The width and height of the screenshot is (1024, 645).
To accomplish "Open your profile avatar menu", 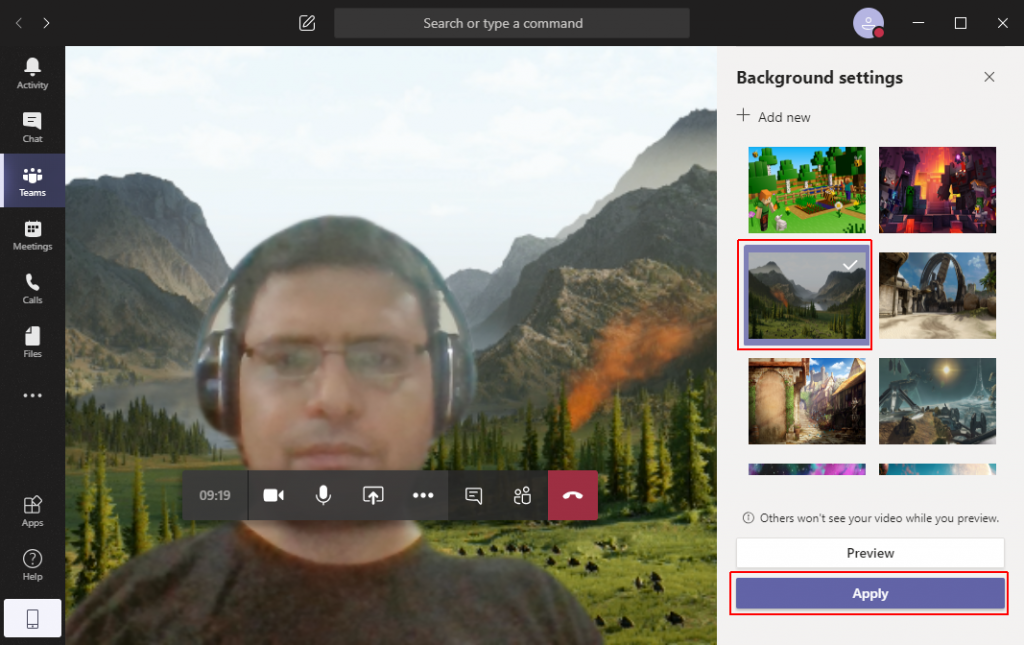I will click(x=868, y=23).
